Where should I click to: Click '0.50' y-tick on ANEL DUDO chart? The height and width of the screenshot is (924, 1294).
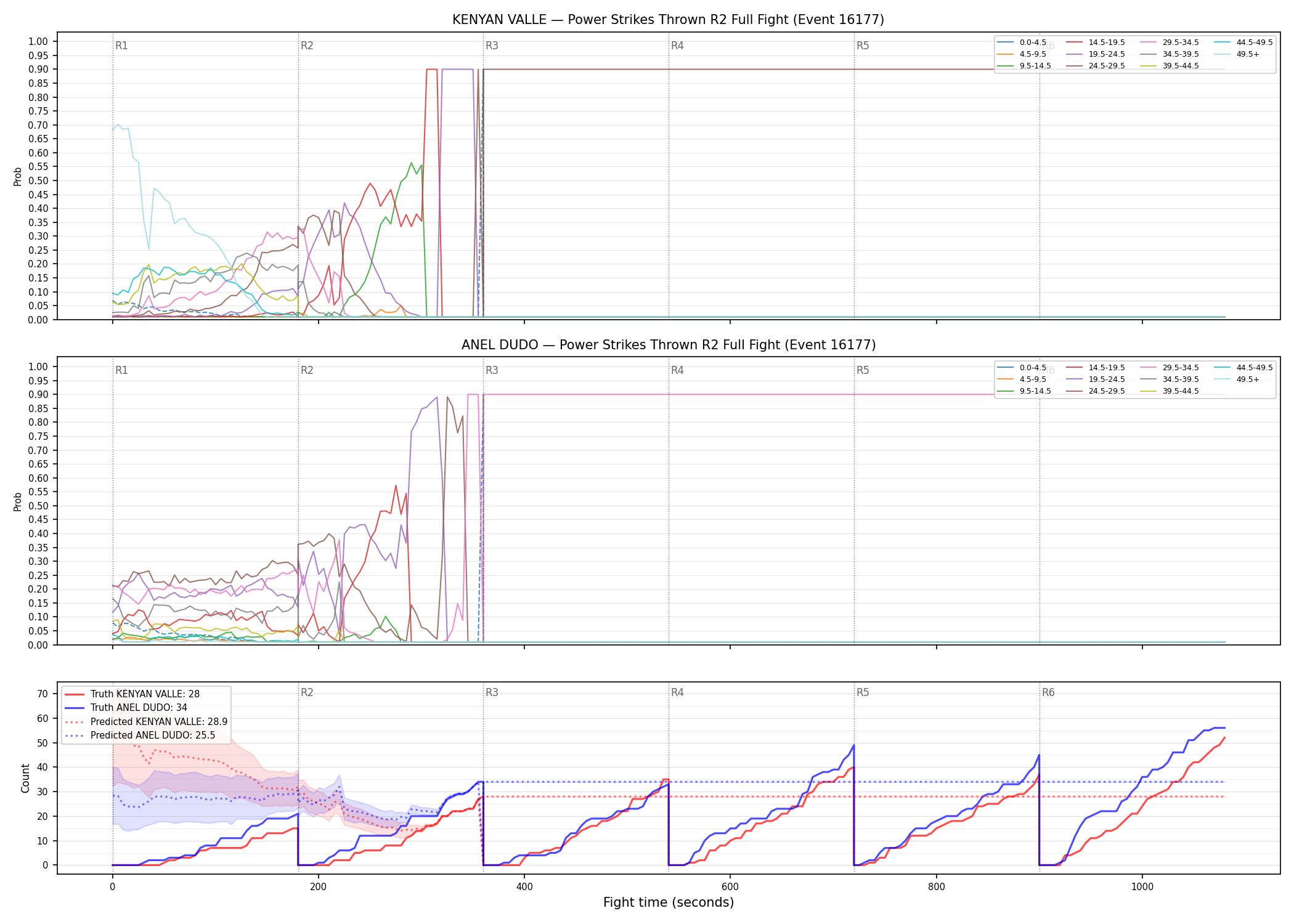coord(38,506)
